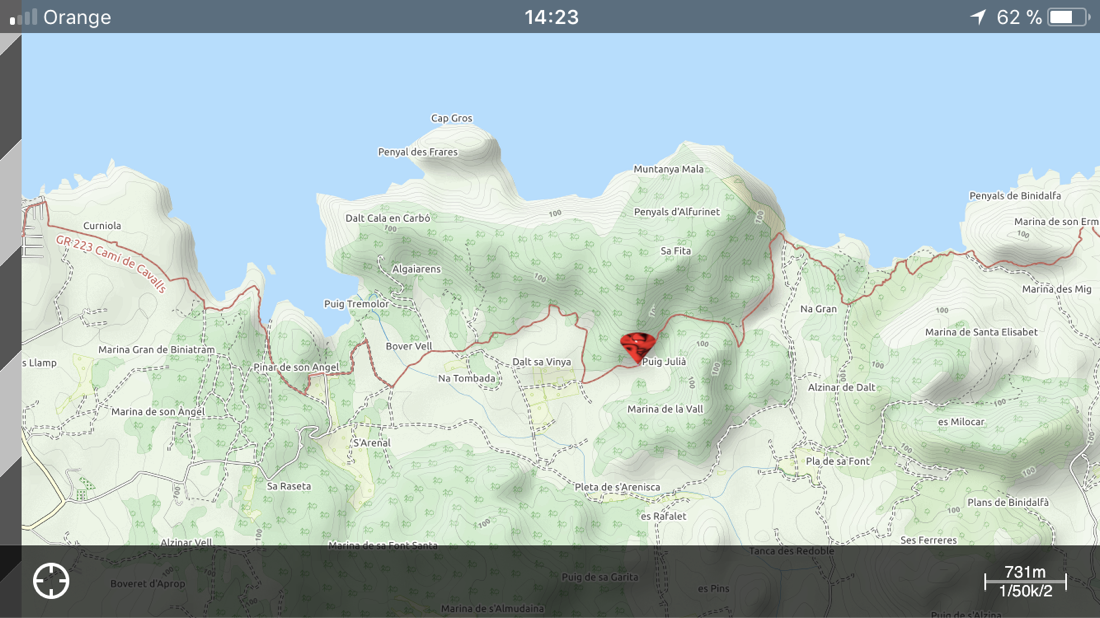The width and height of the screenshot is (1100, 618).
Task: Select the Marina de Santa Elisabet label
Action: (x=981, y=332)
